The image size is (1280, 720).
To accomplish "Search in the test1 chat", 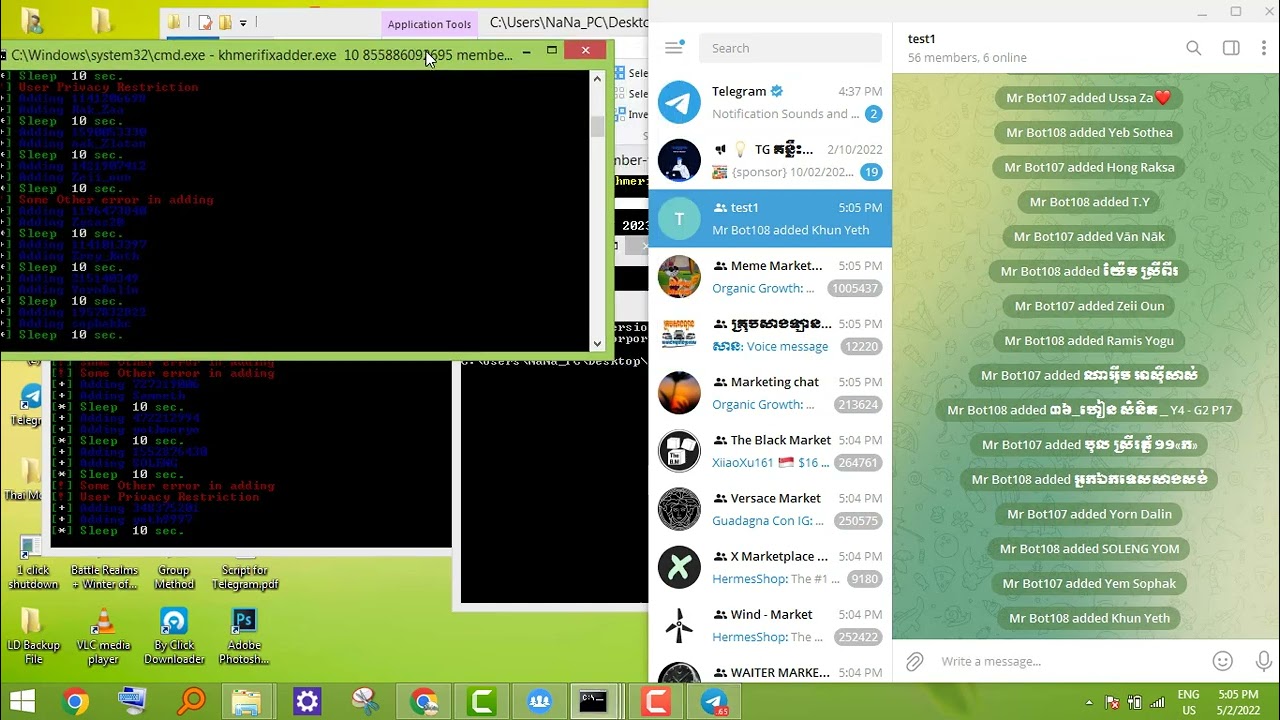I will coord(1193,48).
